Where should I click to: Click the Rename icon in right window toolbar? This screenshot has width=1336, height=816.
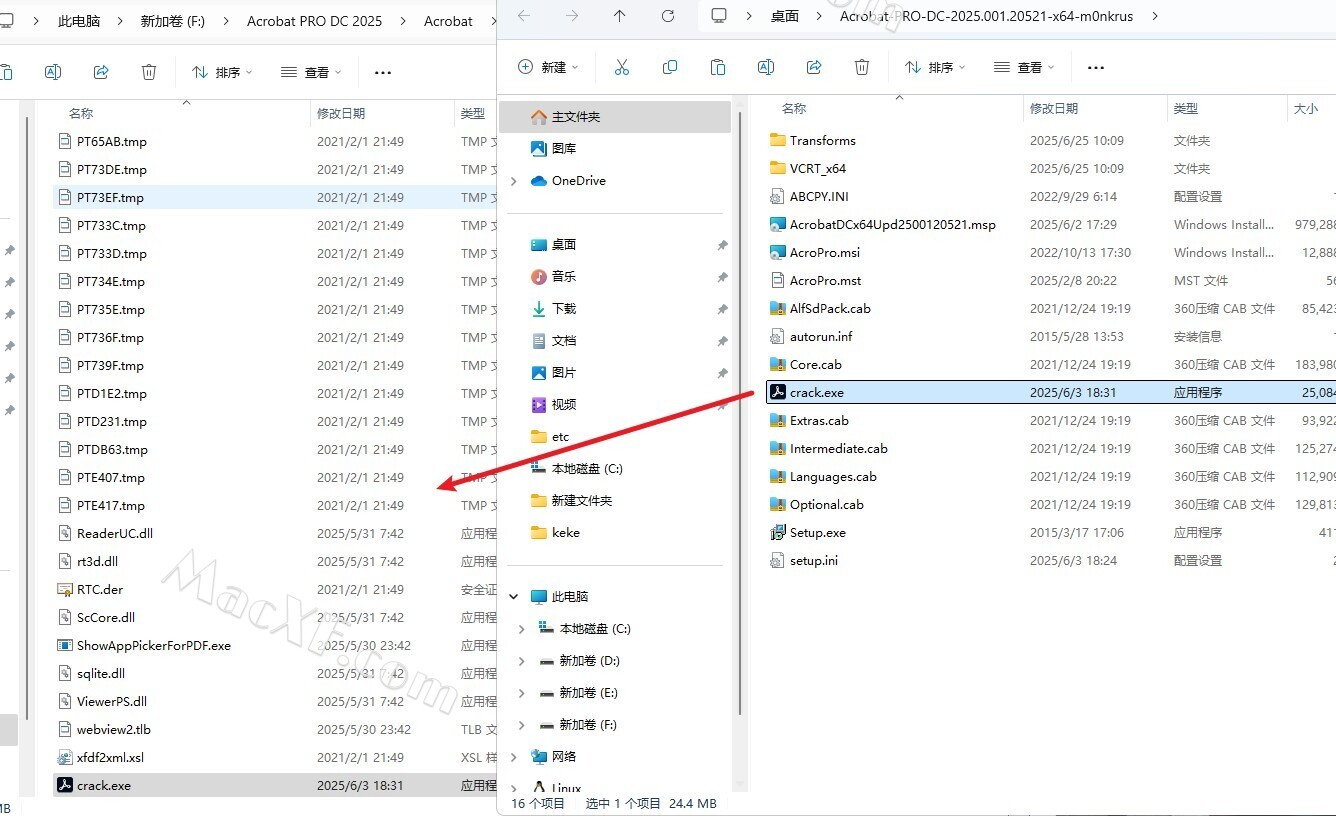pyautogui.click(x=766, y=67)
